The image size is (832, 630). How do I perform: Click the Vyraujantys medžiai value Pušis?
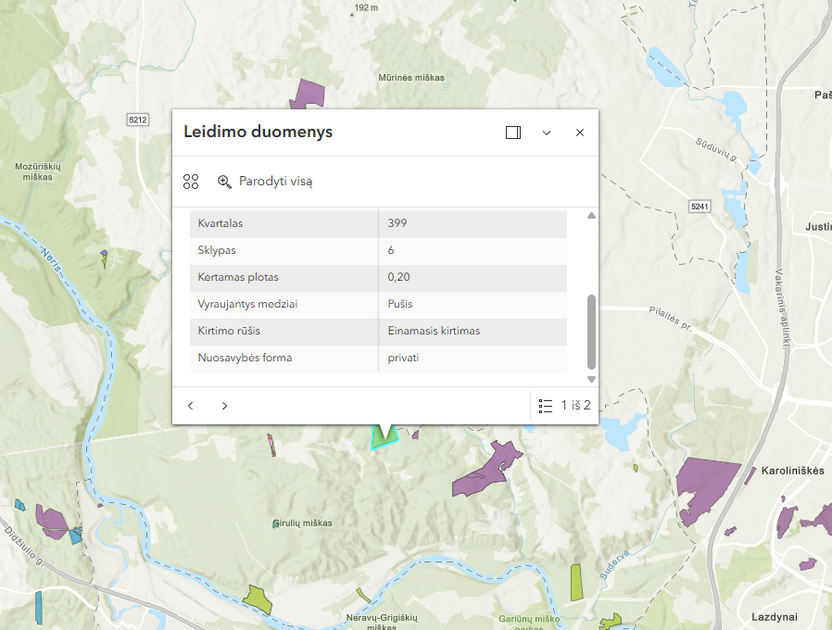coord(401,304)
